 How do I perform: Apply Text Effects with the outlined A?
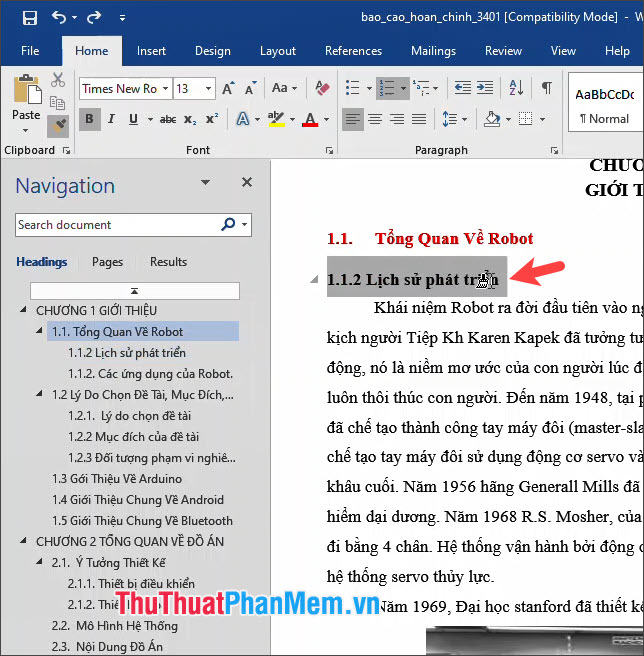tap(243, 120)
